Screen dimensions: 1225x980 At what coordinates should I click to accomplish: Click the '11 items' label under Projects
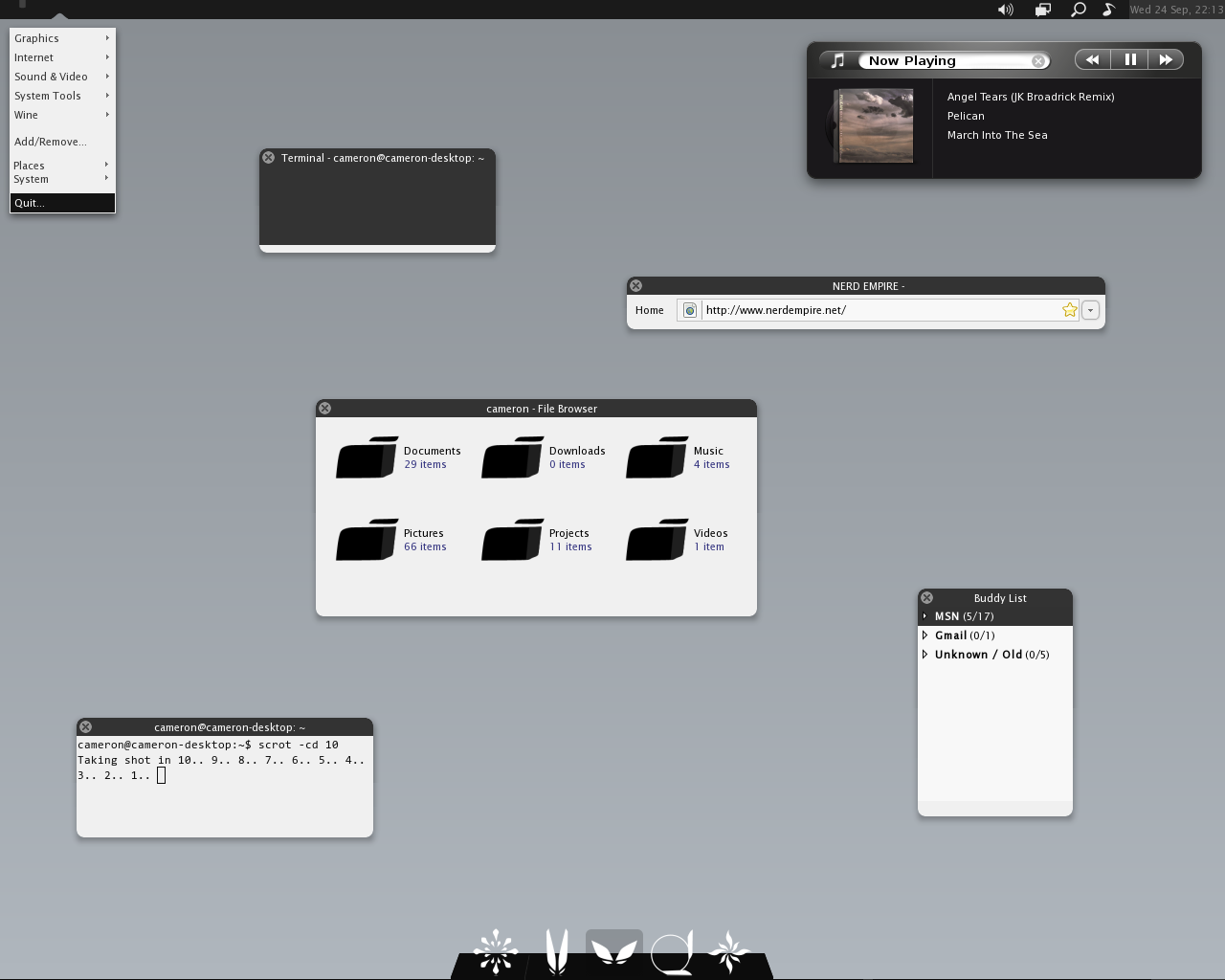coord(570,546)
